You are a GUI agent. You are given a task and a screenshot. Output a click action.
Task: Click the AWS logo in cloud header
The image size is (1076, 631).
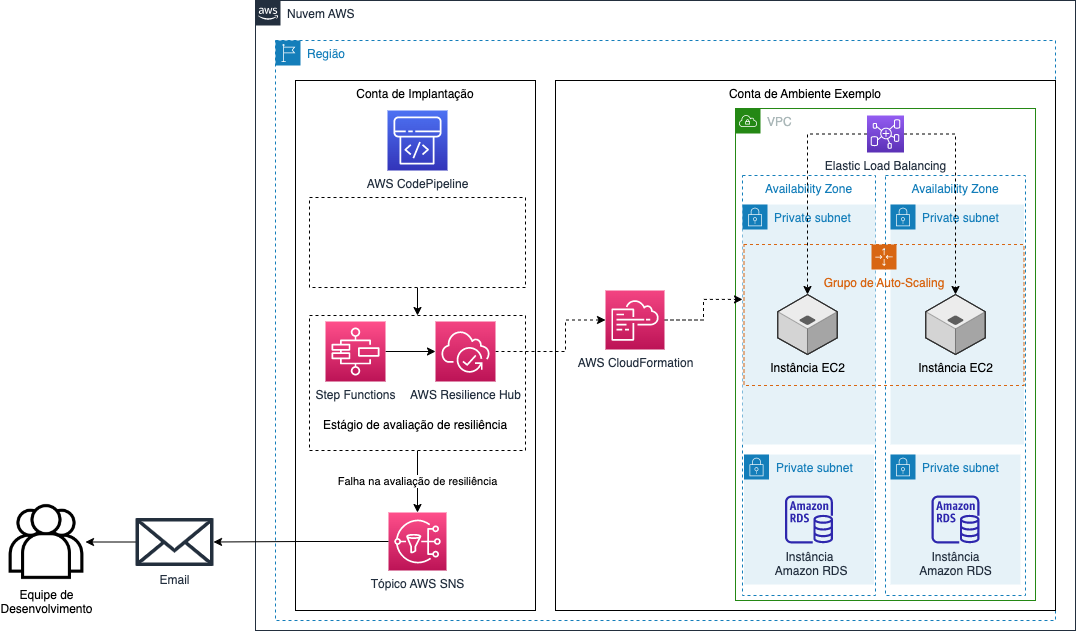point(268,13)
